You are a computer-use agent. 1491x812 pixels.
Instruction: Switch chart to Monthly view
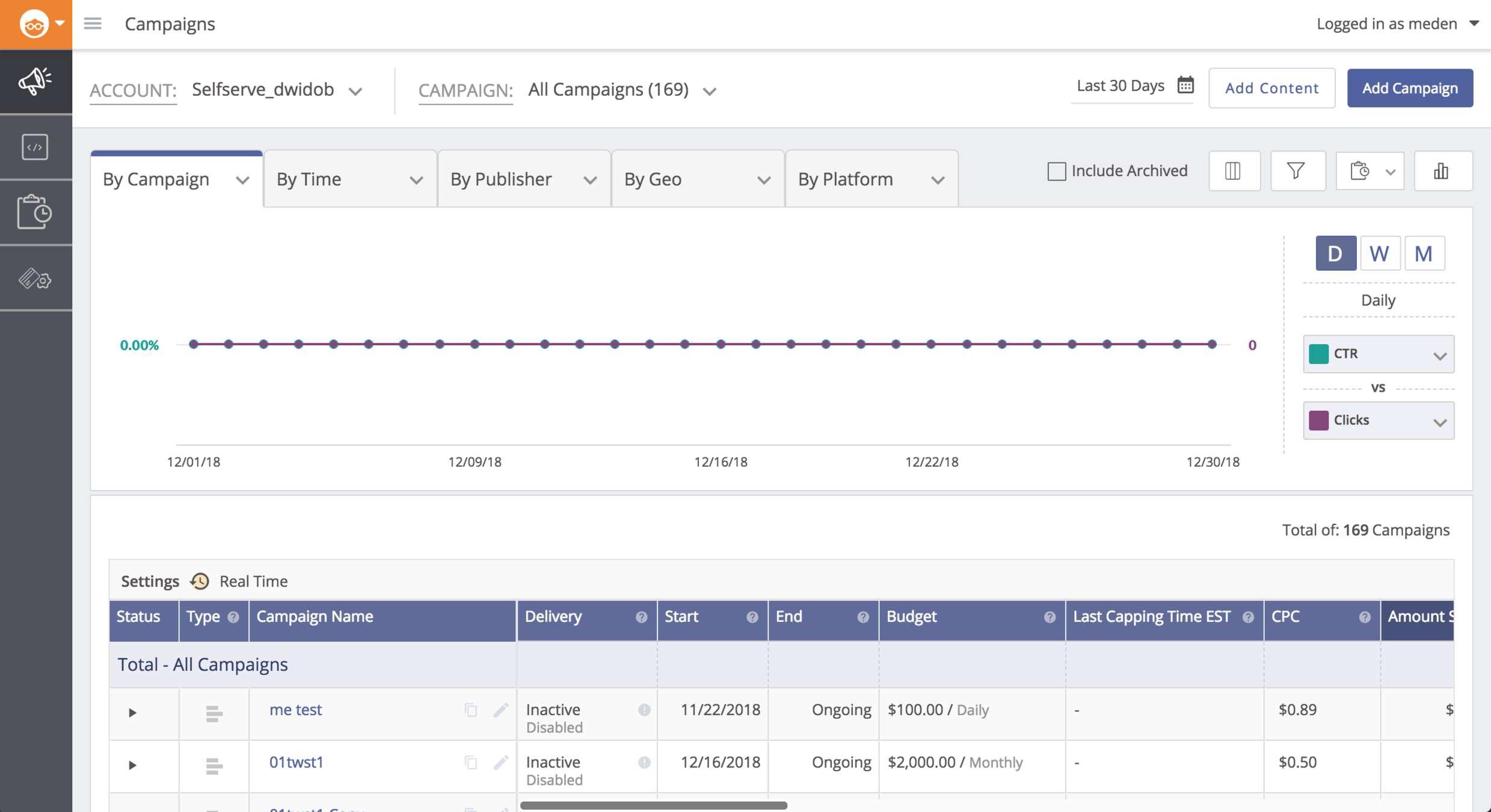1424,253
